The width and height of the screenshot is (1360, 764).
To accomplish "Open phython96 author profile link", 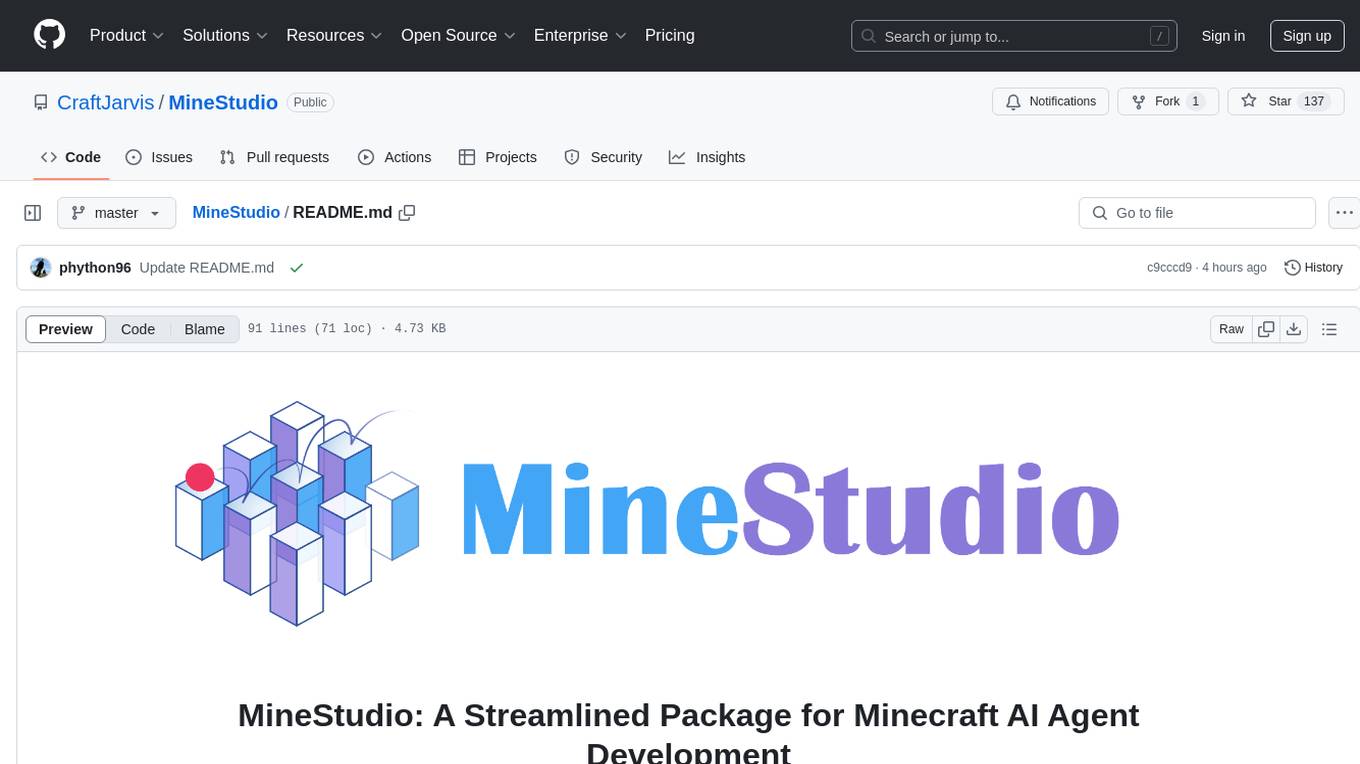I will coord(95,268).
